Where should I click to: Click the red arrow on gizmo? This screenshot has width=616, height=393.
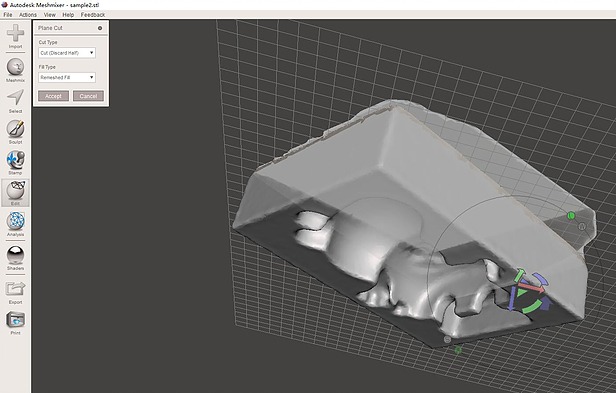point(533,286)
